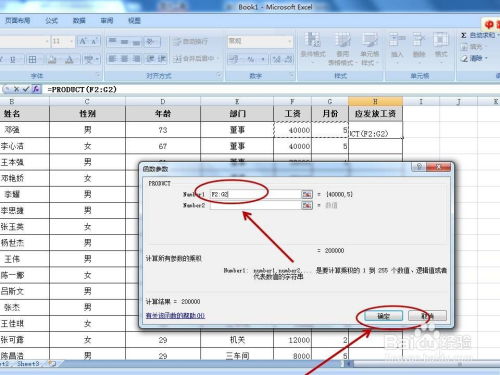The height and width of the screenshot is (375, 500).
Task: Click the formula bar text =PRODUCT(F2:G2)
Action: [x=82, y=89]
